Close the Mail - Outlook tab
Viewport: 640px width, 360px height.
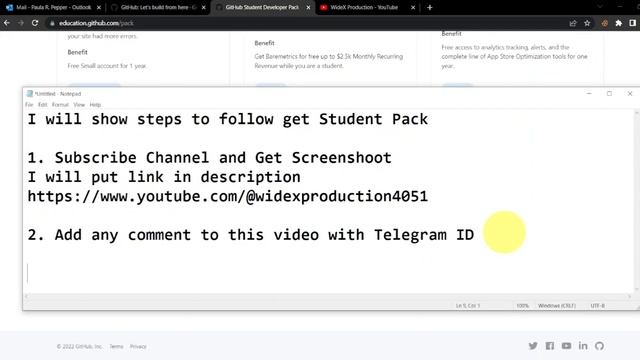99,7
